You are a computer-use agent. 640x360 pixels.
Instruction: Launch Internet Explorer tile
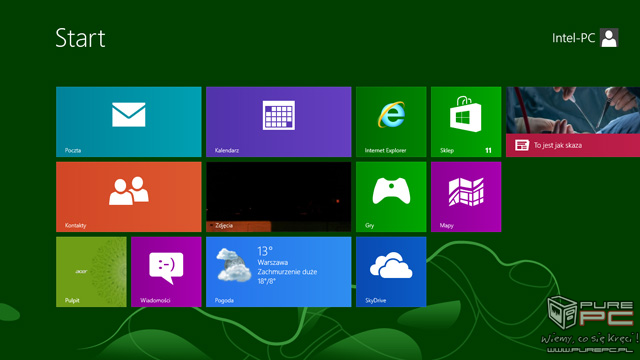[x=391, y=122]
